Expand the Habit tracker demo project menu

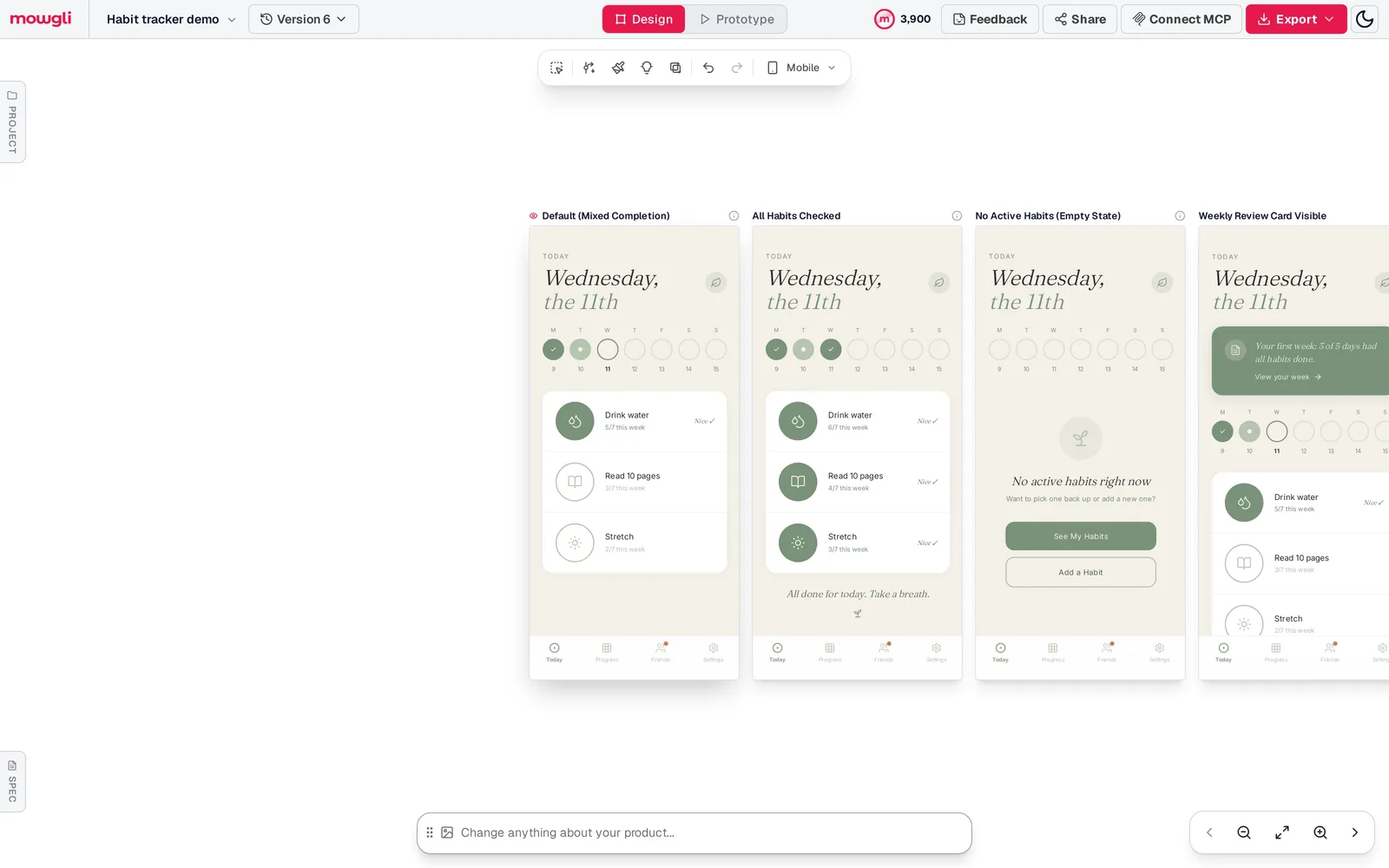[x=171, y=19]
